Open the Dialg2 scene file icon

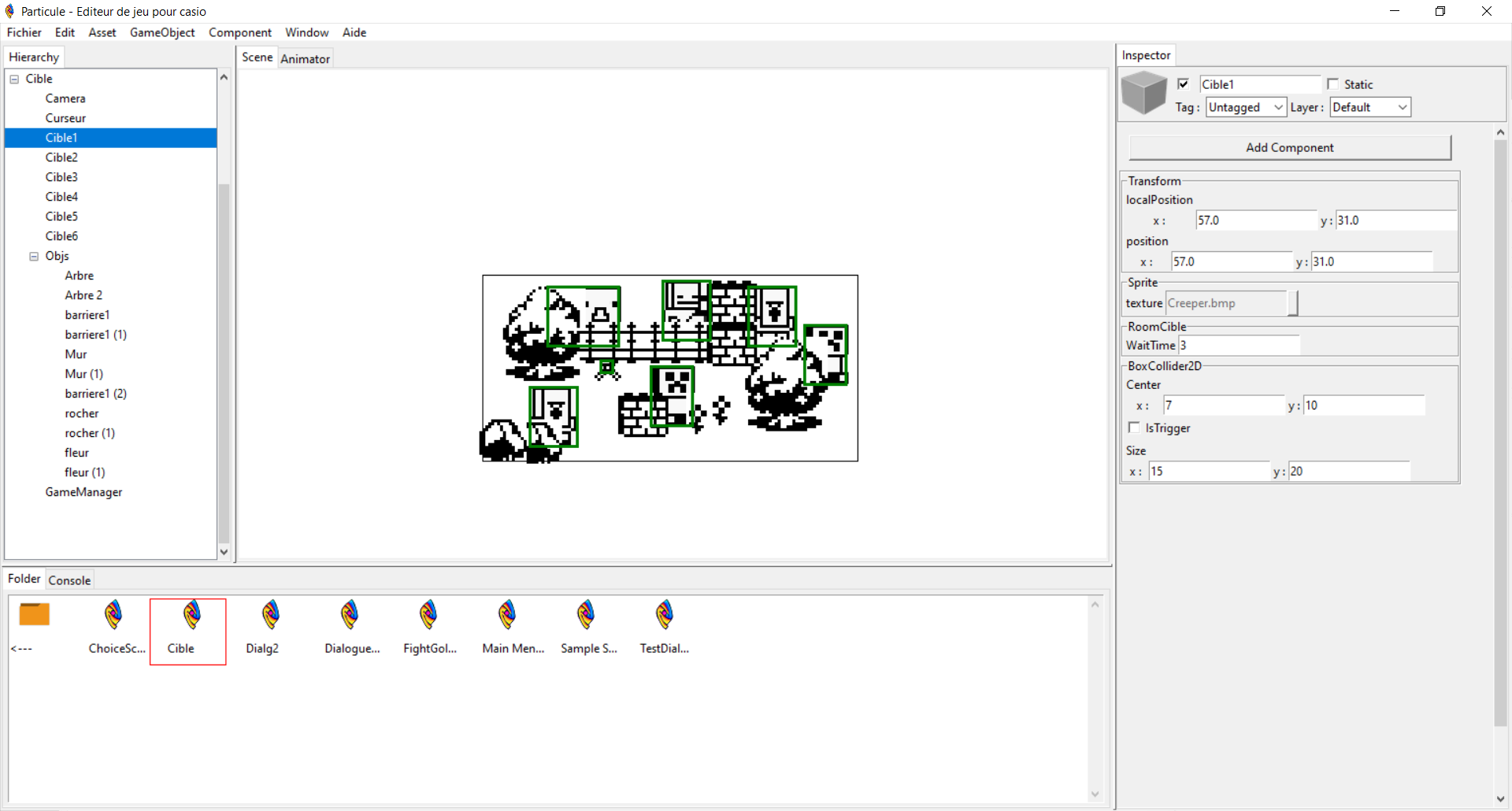pyautogui.click(x=271, y=615)
